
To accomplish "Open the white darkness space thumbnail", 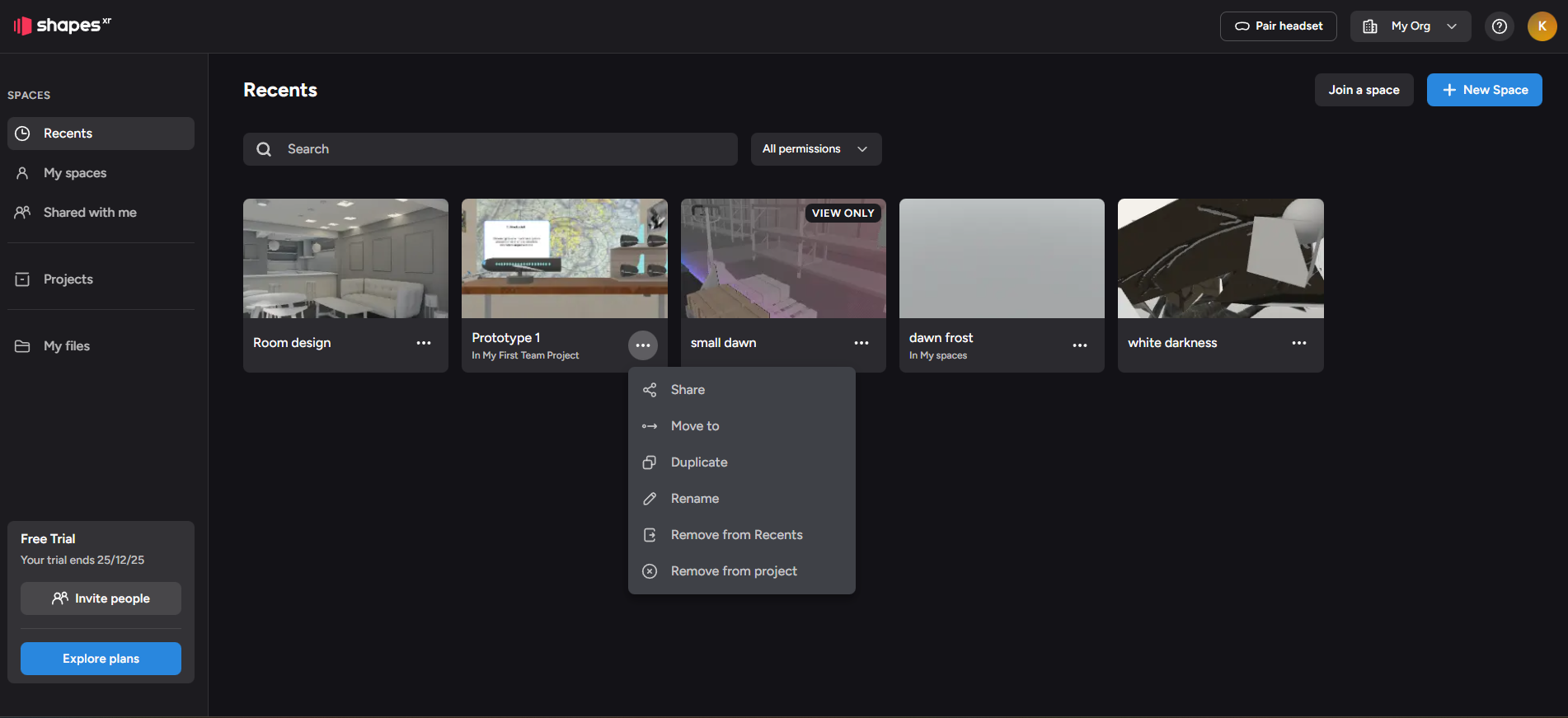I will coord(1220,259).
